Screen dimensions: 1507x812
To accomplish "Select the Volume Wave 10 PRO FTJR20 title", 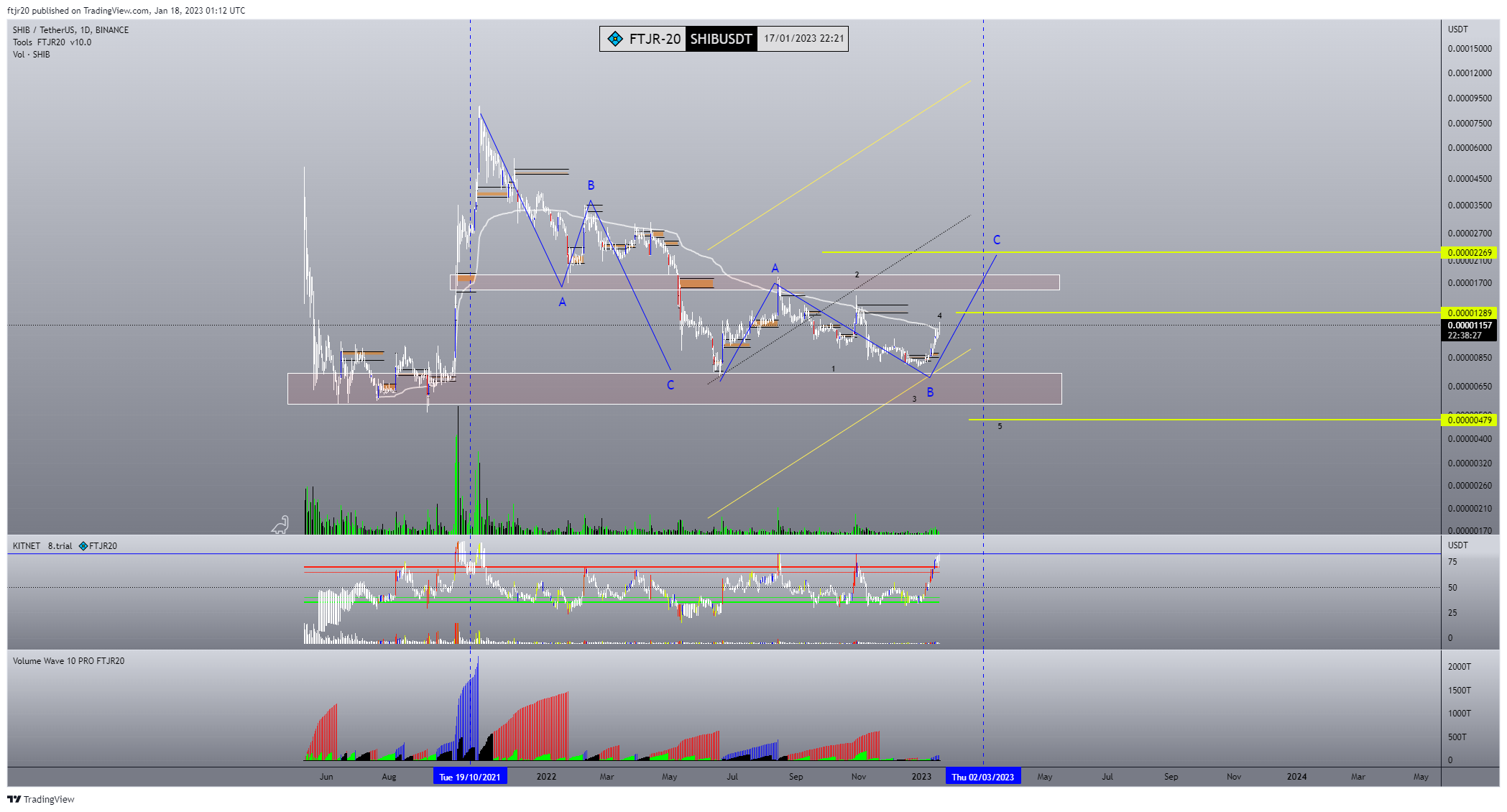I will [x=68, y=661].
